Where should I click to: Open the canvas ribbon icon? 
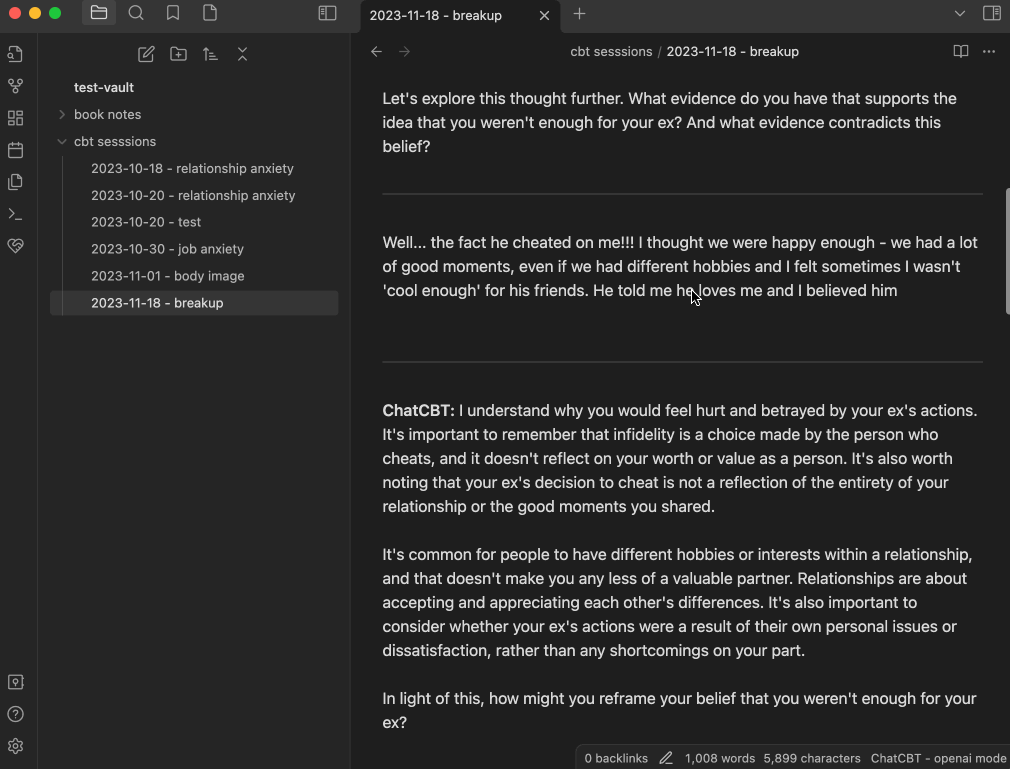click(x=15, y=118)
